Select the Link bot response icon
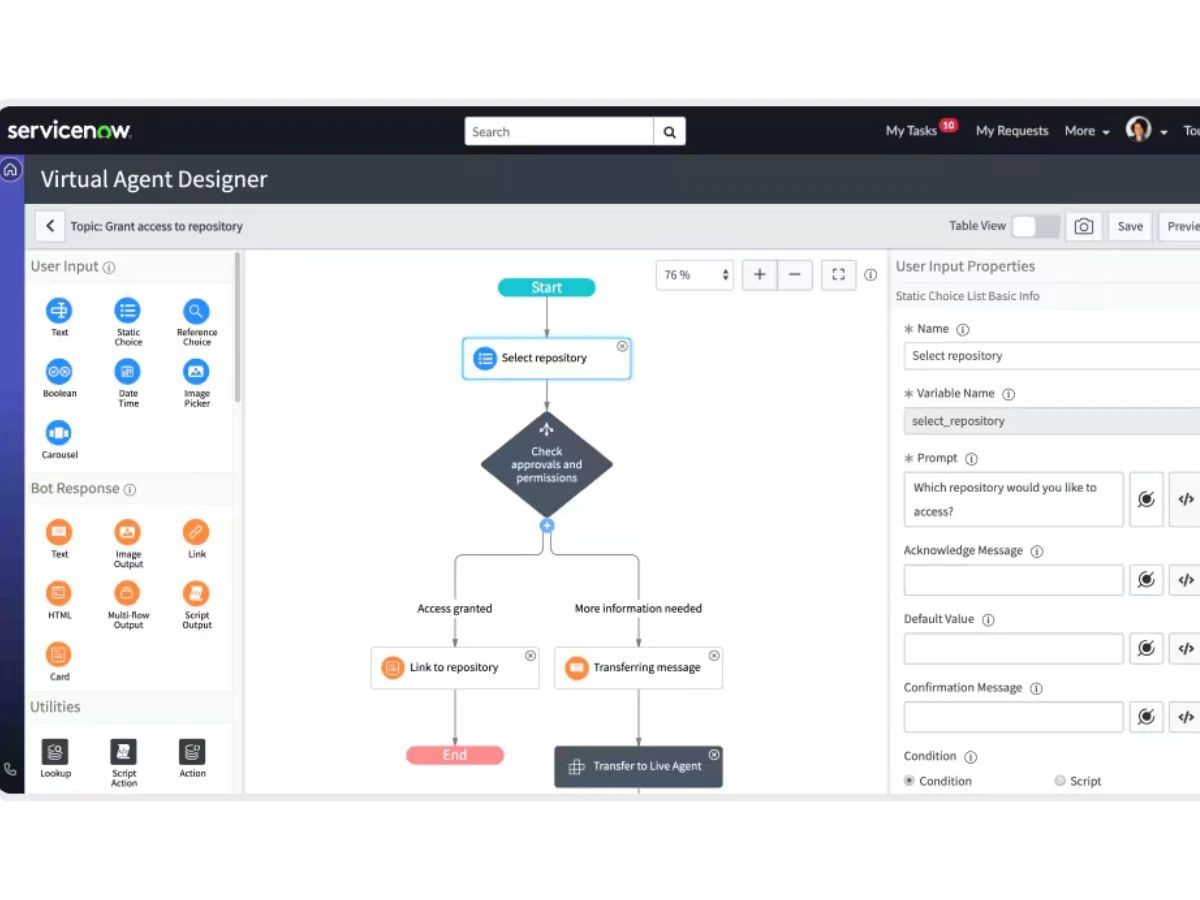The height and width of the screenshot is (900, 1200). [196, 532]
